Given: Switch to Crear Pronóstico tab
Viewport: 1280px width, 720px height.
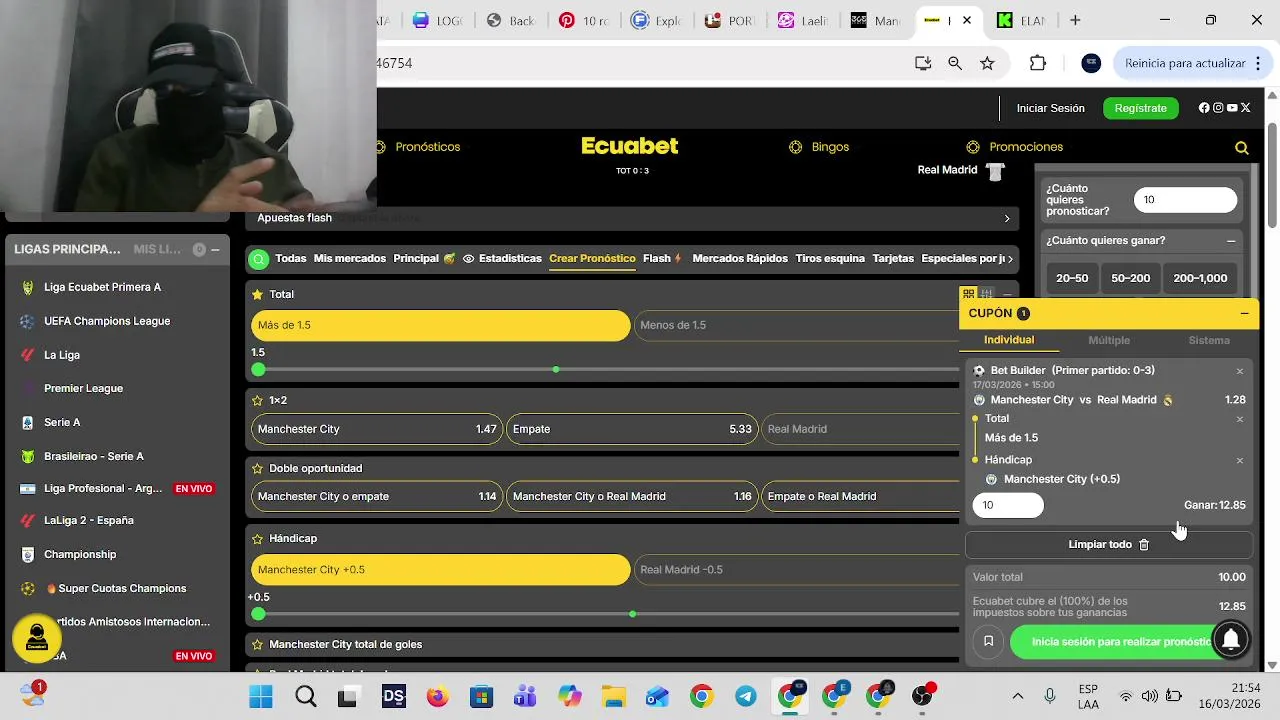Looking at the screenshot, I should tap(592, 259).
